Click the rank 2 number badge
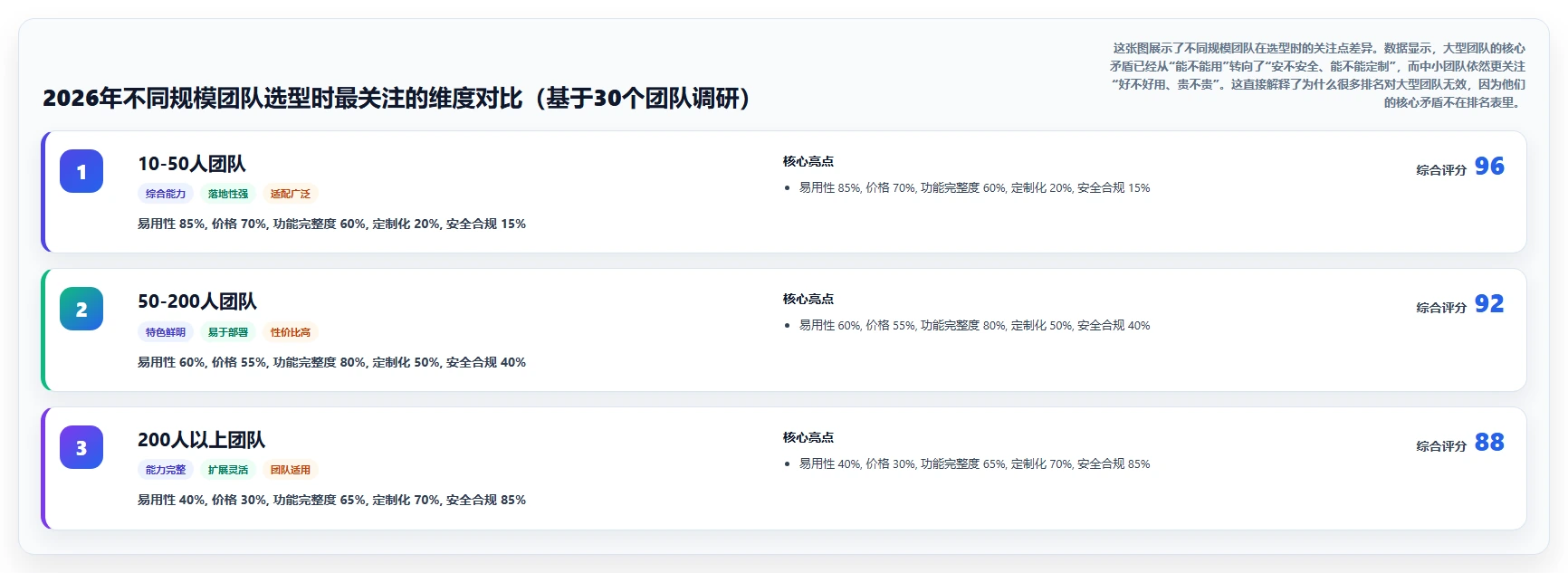This screenshot has width=1568, height=573. pyautogui.click(x=81, y=309)
